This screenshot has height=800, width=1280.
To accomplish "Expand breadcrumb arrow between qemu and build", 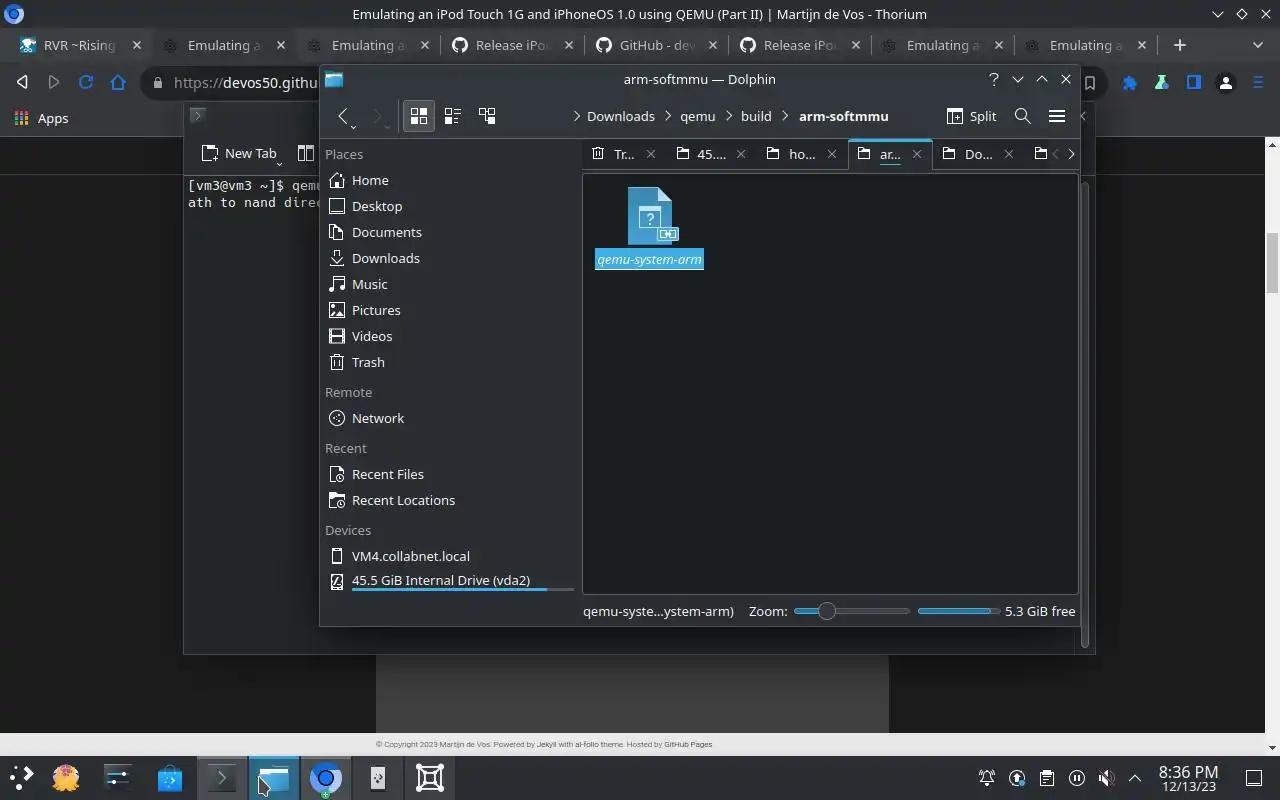I will 728,116.
